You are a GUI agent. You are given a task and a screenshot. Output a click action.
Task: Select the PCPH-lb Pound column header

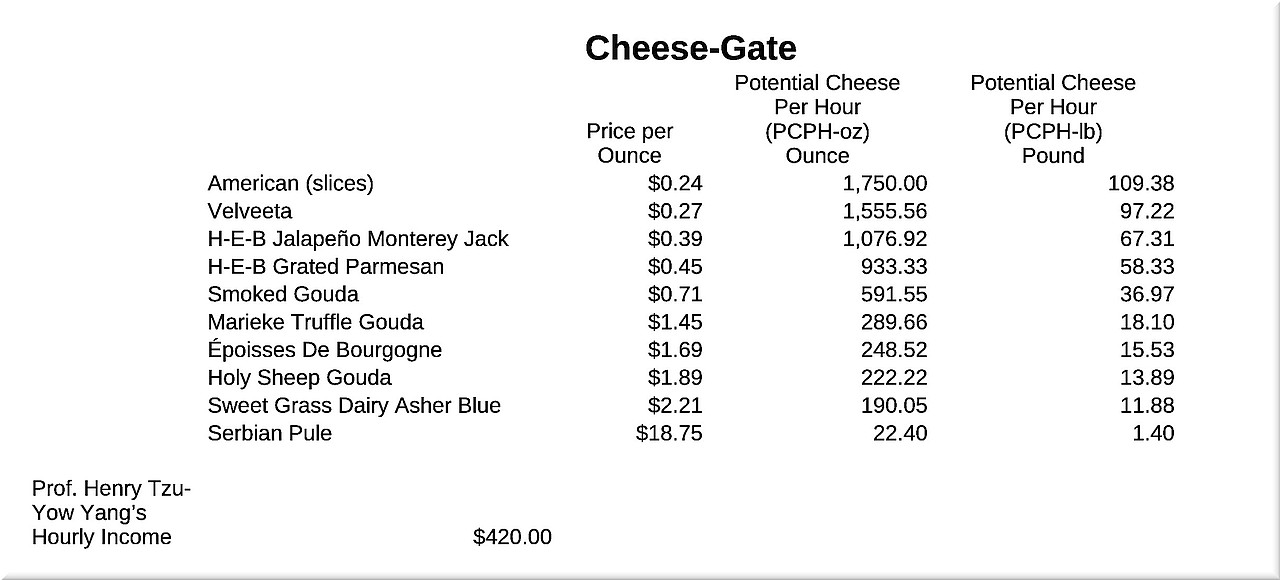(x=1053, y=119)
